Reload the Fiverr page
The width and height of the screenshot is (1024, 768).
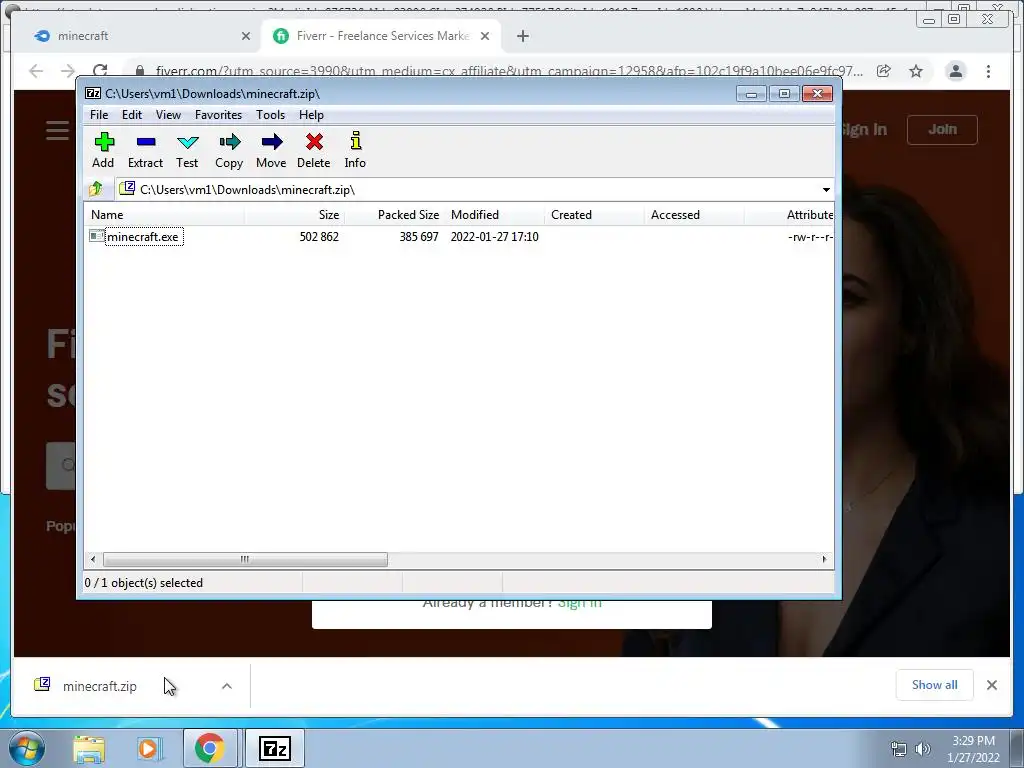point(100,71)
